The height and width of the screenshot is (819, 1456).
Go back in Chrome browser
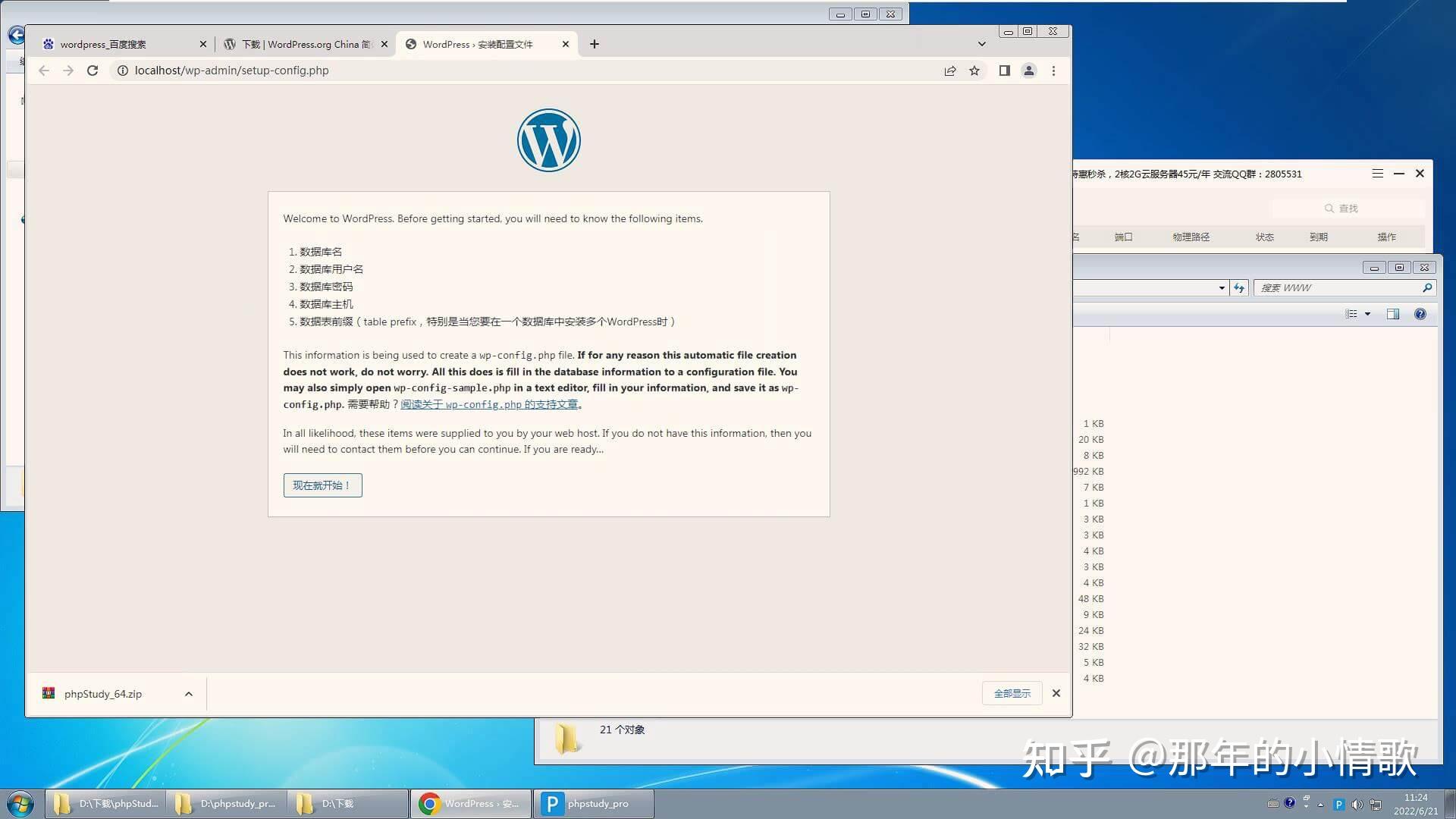pyautogui.click(x=44, y=71)
